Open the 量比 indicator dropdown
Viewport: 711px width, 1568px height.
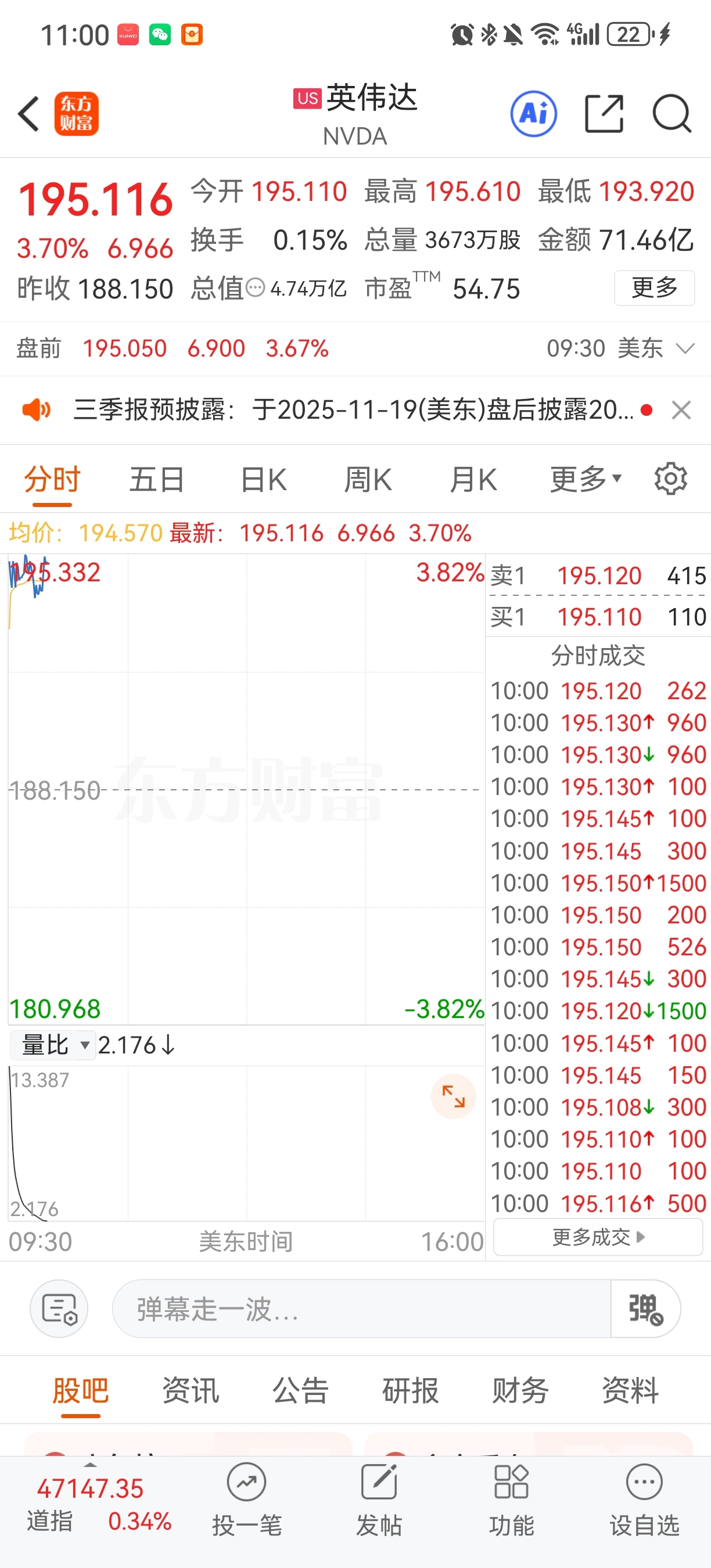click(x=52, y=1045)
